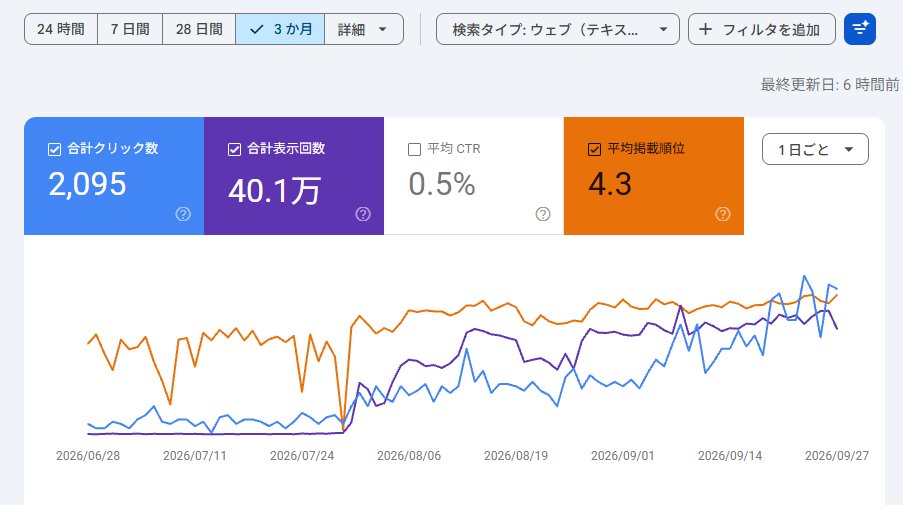903x505 pixels.
Task: Toggle the 合計クリック数 checkbox
Action: point(54,150)
